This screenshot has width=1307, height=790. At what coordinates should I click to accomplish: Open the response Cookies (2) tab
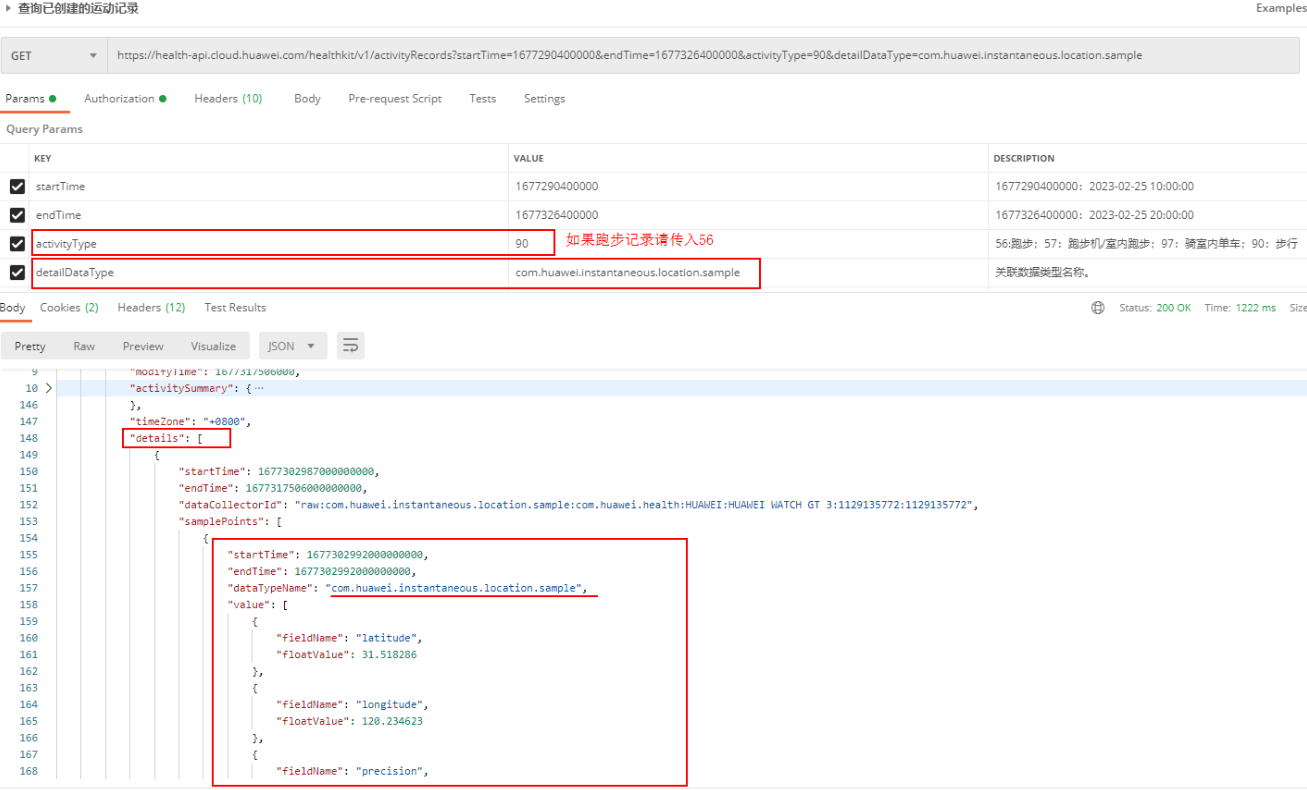click(x=69, y=308)
